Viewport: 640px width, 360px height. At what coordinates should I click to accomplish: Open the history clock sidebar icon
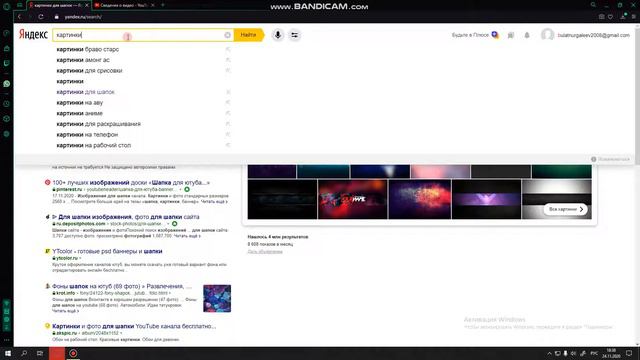(x=7, y=104)
